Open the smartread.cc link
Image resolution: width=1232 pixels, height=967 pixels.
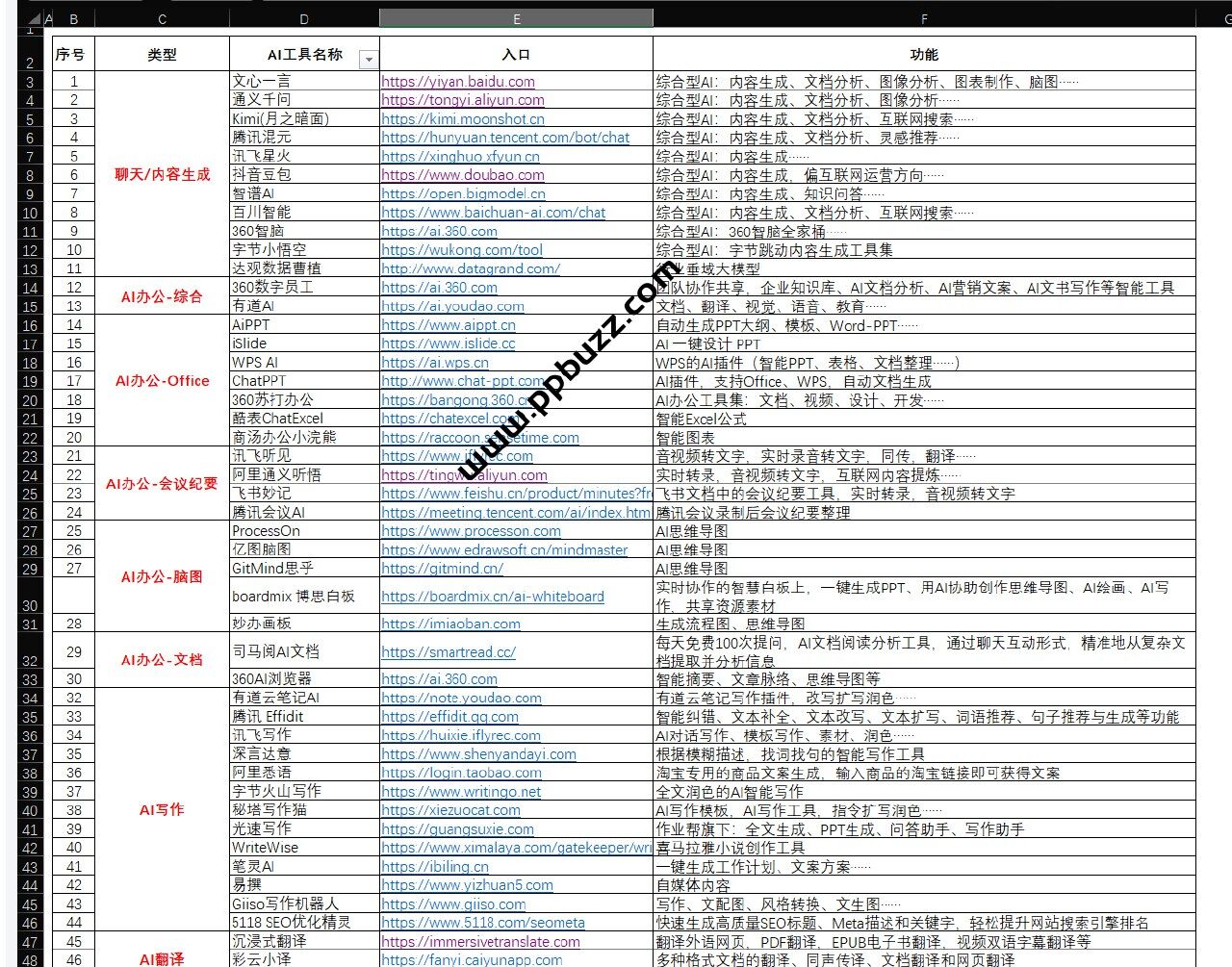click(x=449, y=651)
